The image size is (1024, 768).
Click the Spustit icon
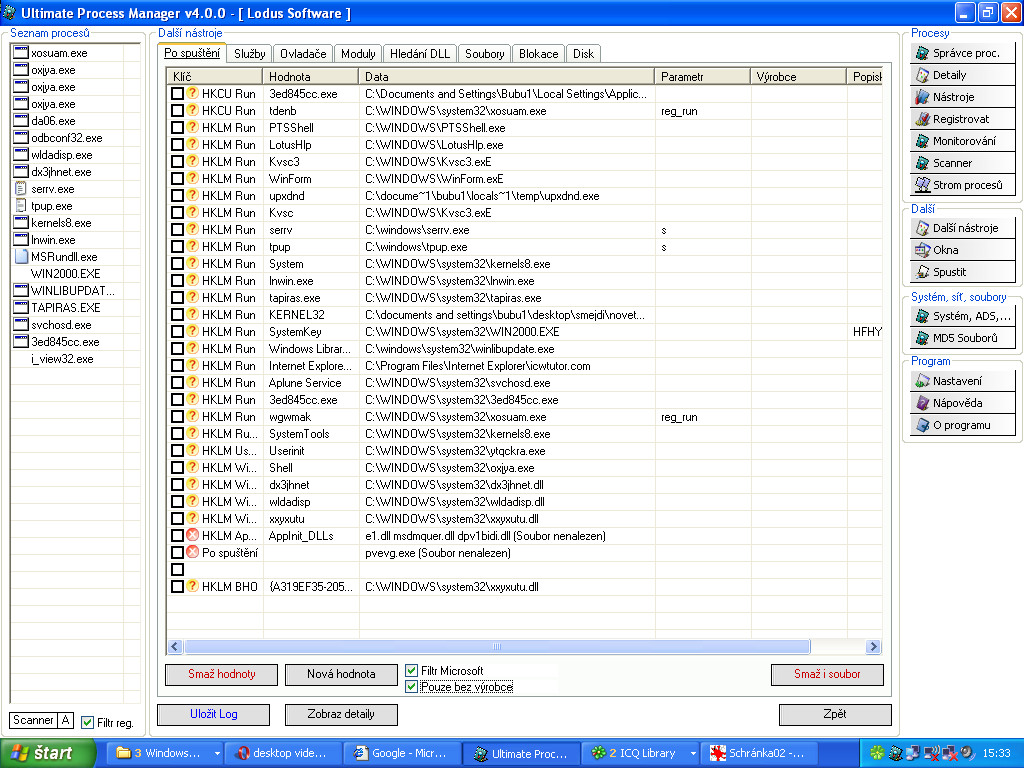[921, 272]
